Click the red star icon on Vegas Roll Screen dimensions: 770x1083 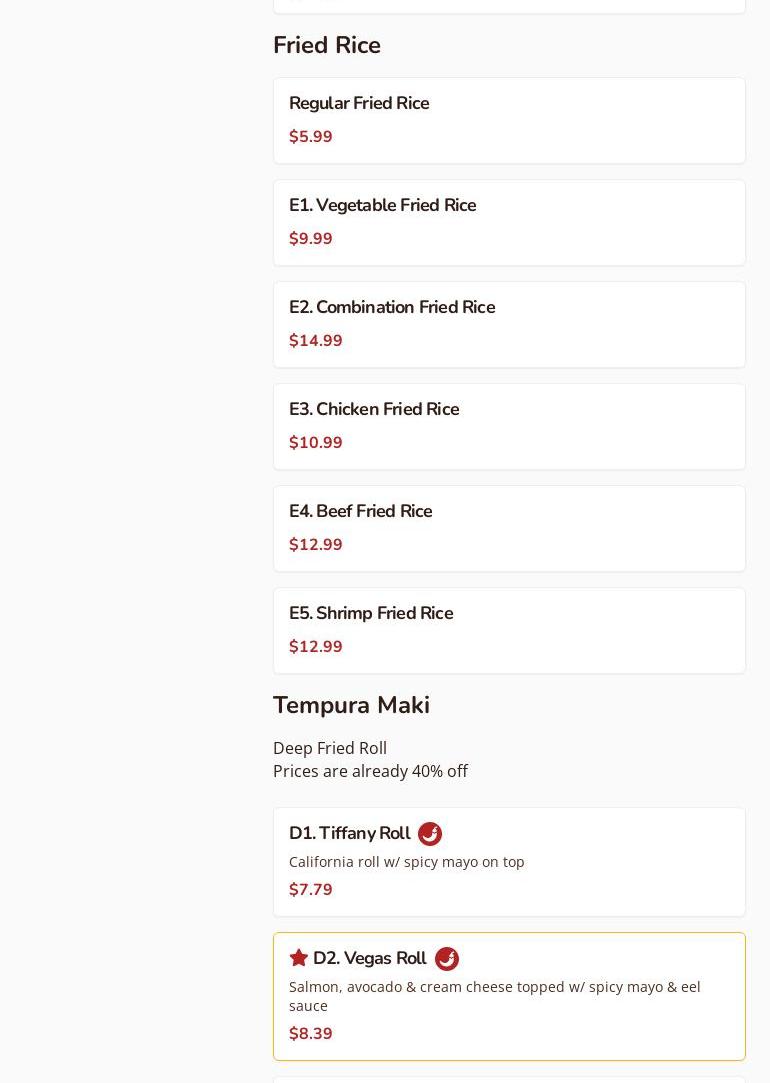coord(298,958)
